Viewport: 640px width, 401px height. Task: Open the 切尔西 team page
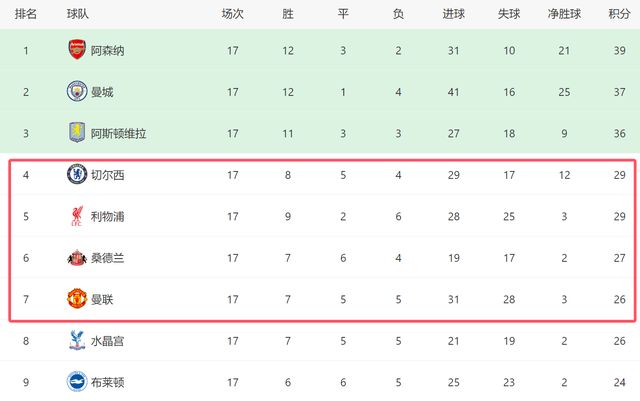(x=107, y=175)
